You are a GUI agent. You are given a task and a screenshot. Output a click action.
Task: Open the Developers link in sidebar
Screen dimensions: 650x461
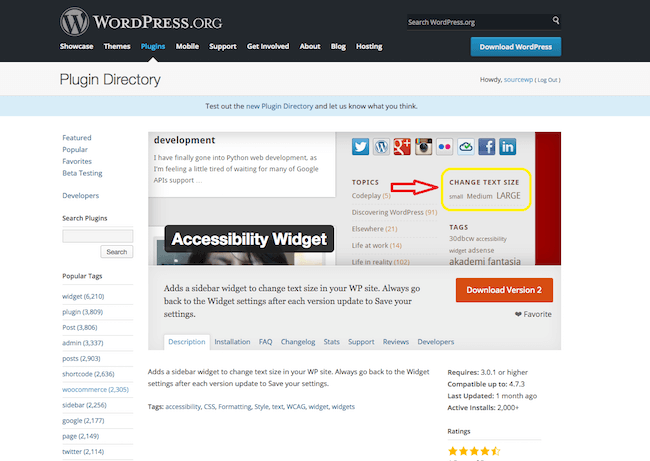pos(80,196)
